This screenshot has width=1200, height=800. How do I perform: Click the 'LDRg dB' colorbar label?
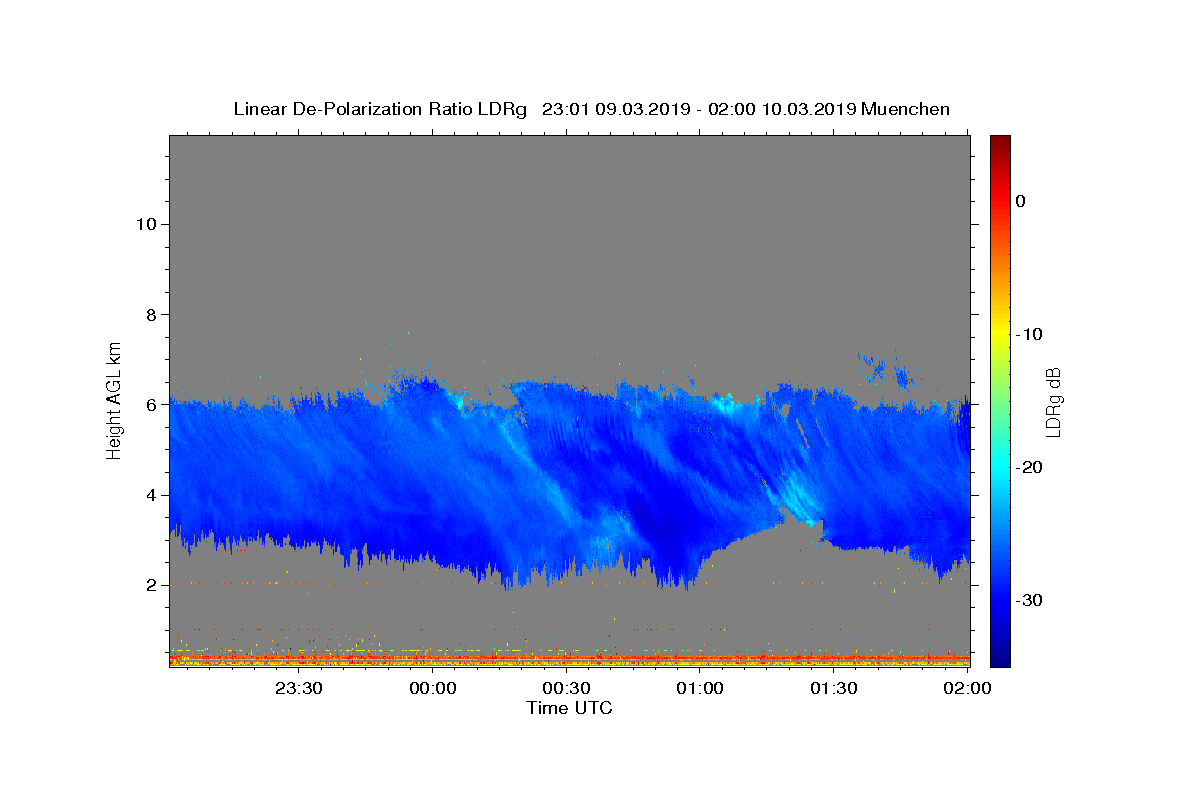pyautogui.click(x=1052, y=401)
